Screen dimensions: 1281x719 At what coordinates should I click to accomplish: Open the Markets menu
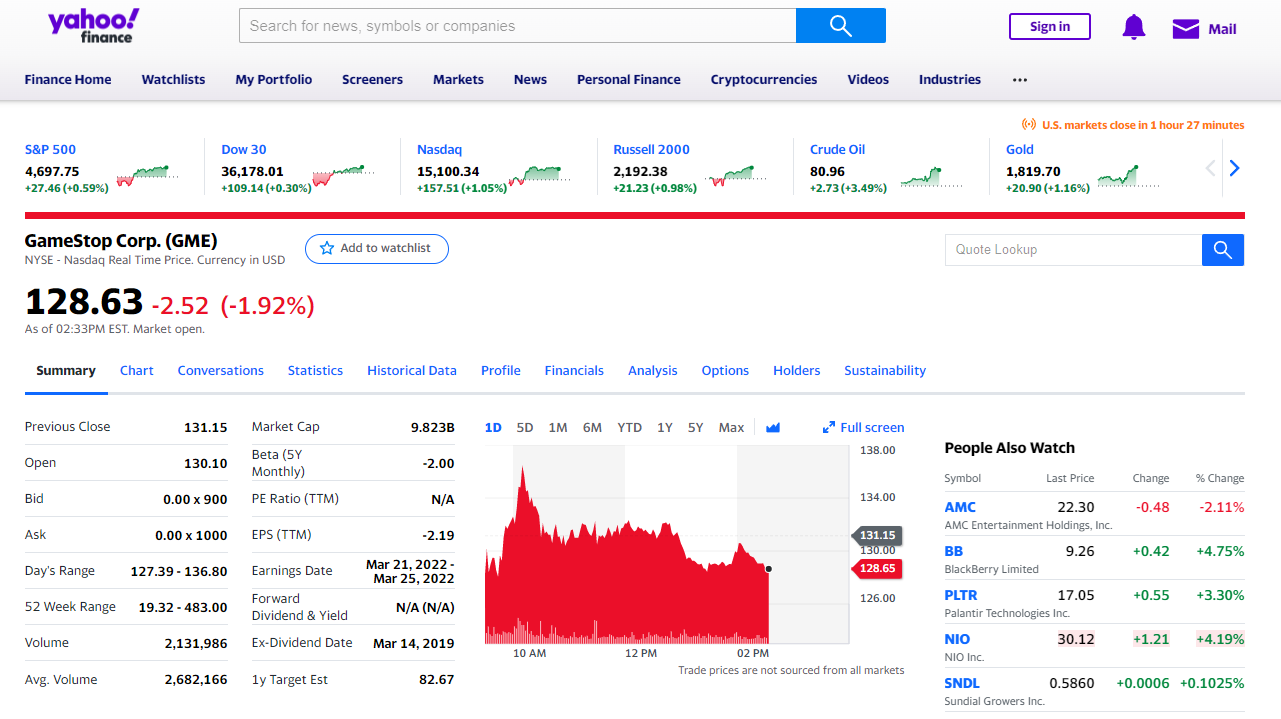tap(458, 80)
